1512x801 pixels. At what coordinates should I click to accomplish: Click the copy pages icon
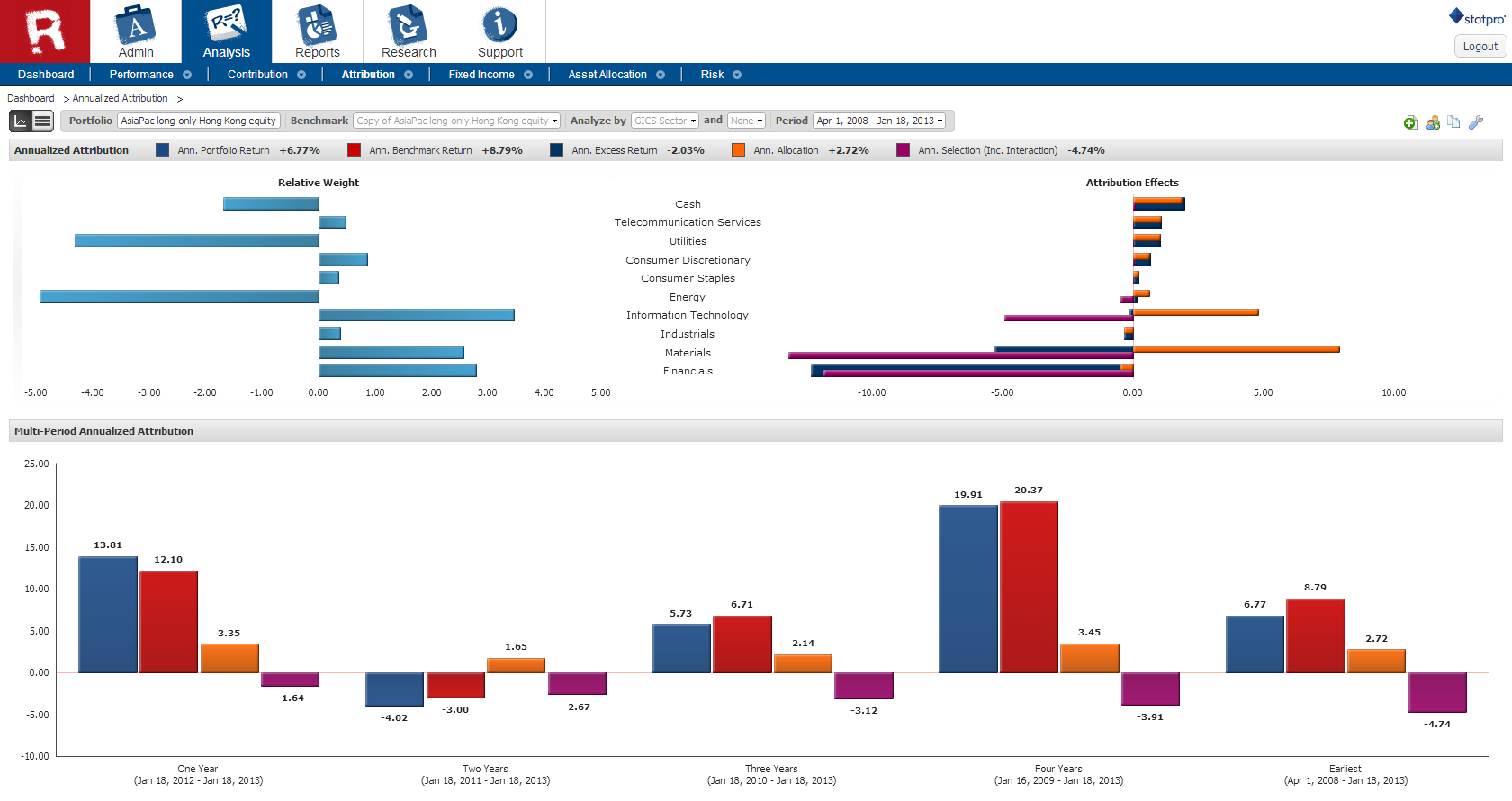(1453, 122)
